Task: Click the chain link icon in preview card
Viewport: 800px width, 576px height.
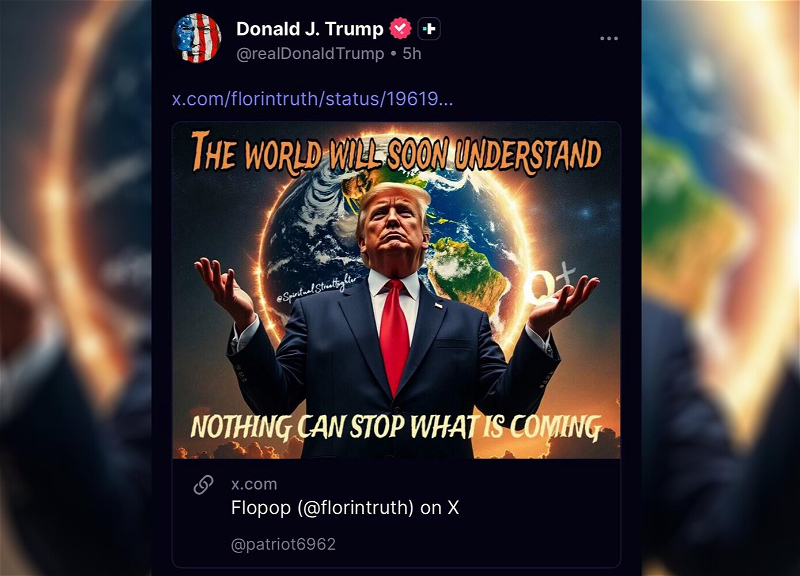Action: coord(203,485)
